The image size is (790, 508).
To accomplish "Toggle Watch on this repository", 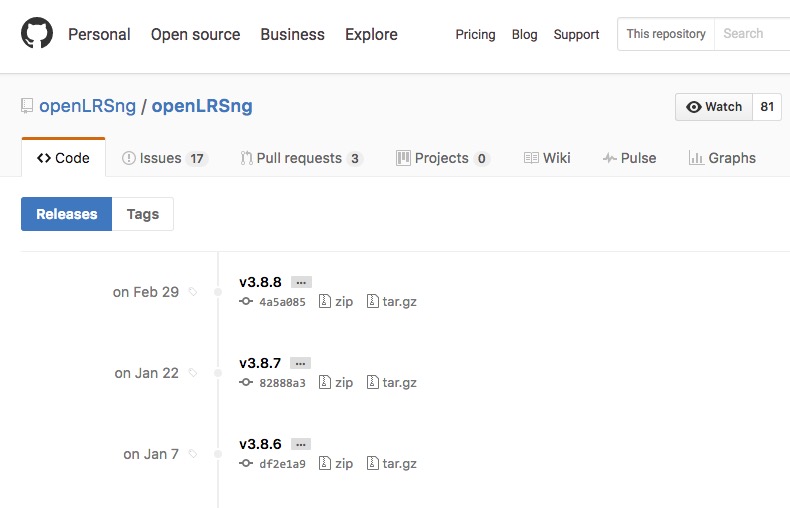I will pos(714,107).
